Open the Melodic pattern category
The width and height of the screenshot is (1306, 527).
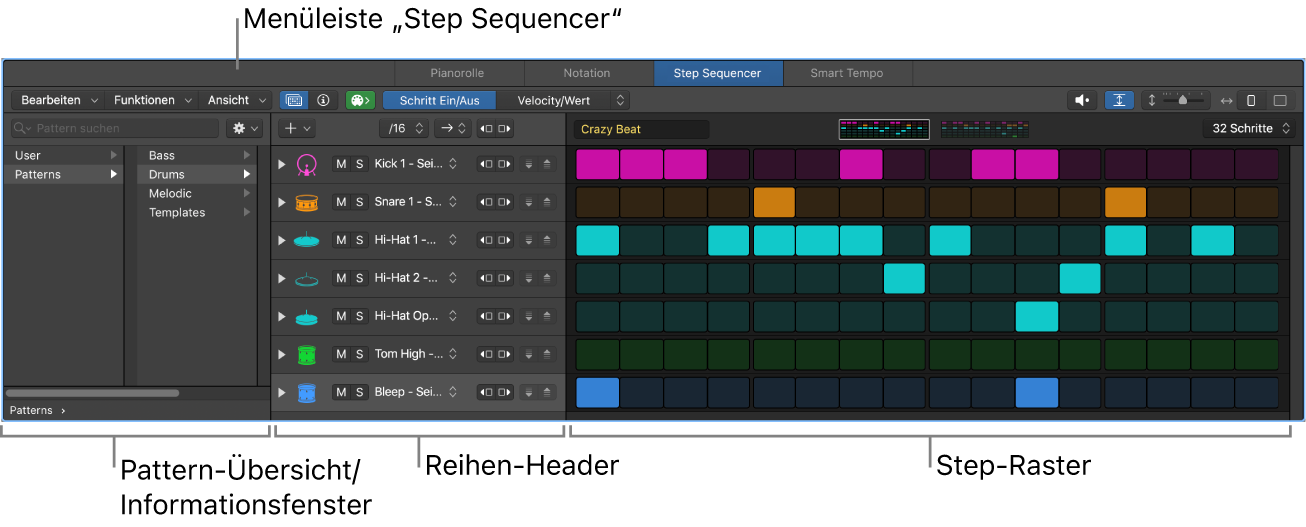click(x=195, y=193)
